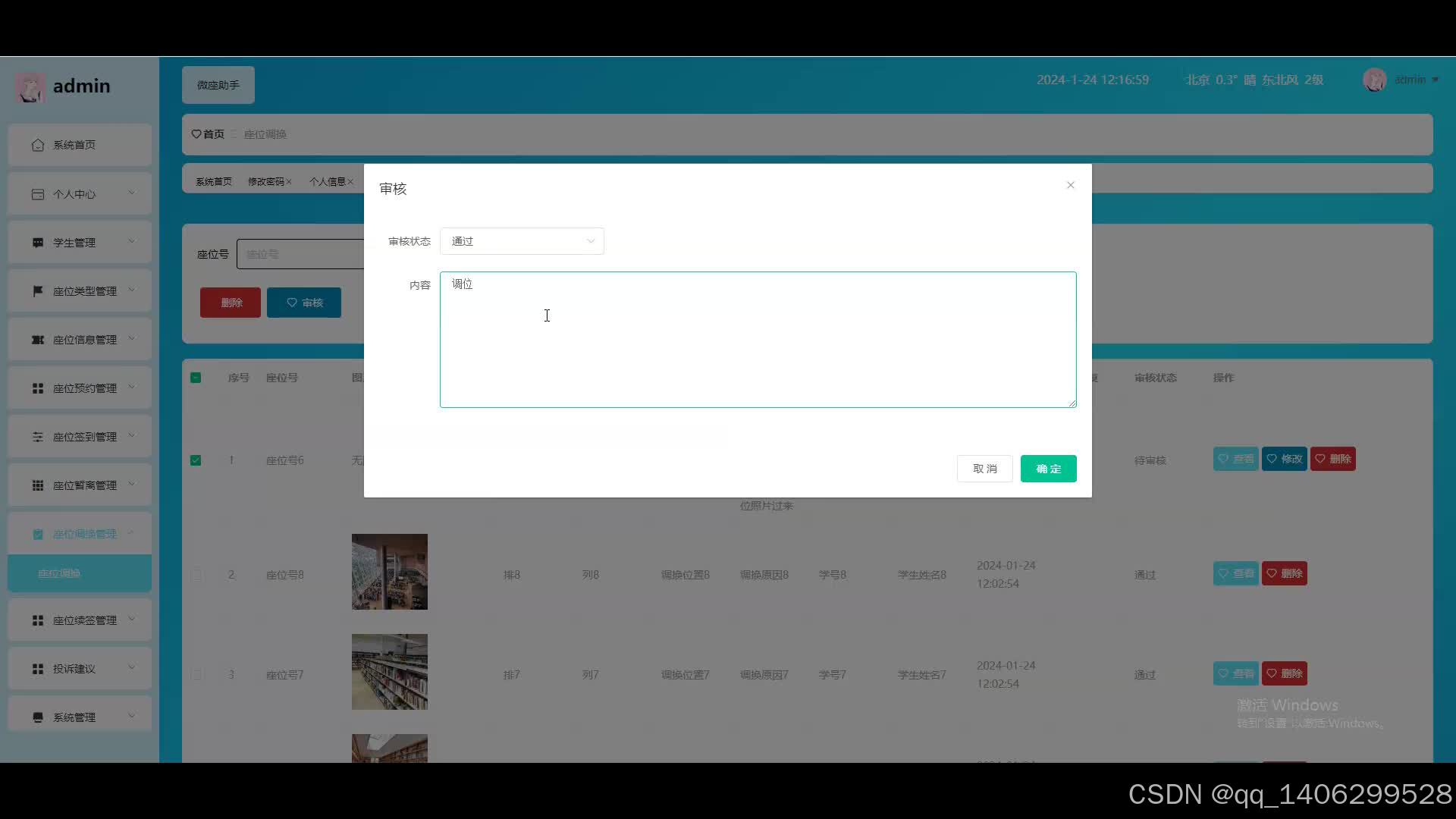Screen dimensions: 1456x819
Task: Click the 投诉建议 sidebar icon
Action: tap(38, 669)
